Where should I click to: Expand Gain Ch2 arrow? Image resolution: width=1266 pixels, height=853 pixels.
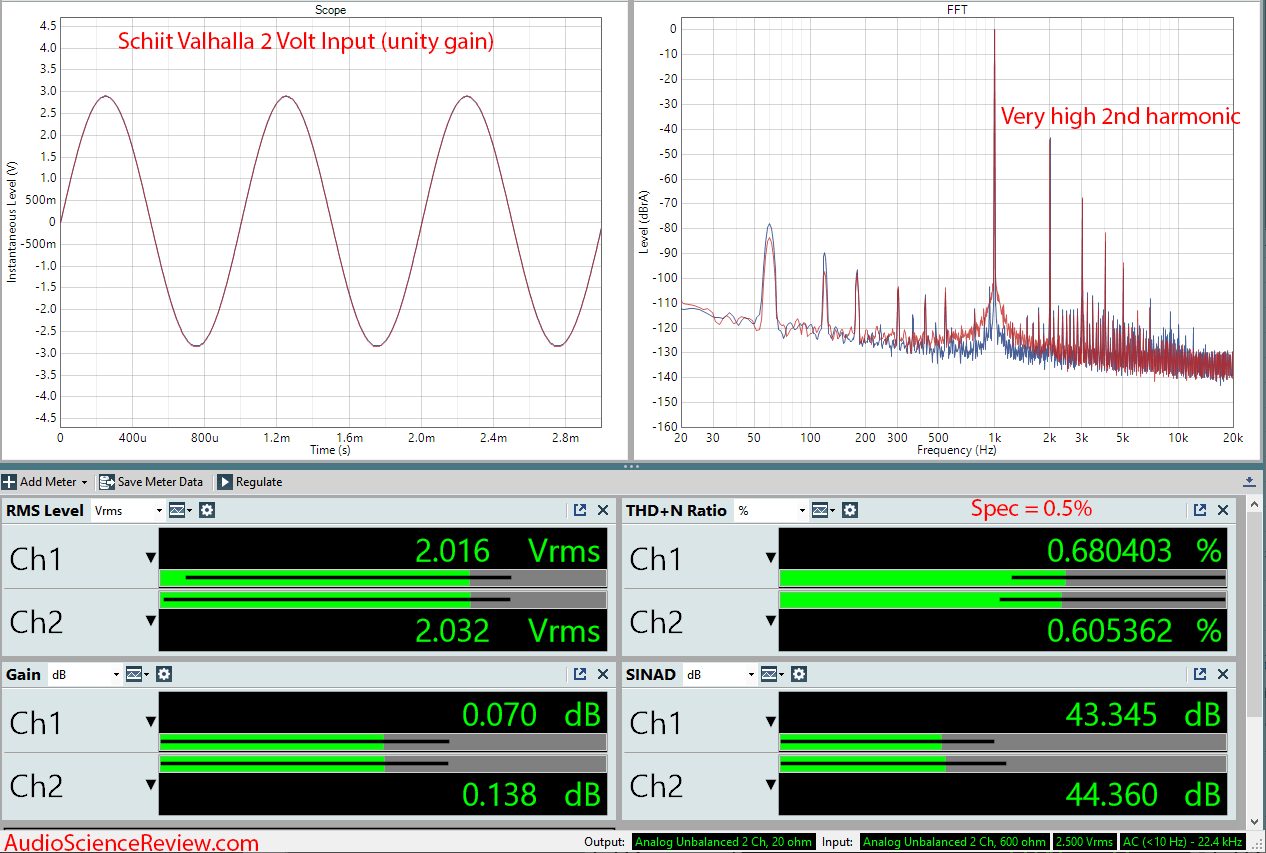[x=151, y=786]
